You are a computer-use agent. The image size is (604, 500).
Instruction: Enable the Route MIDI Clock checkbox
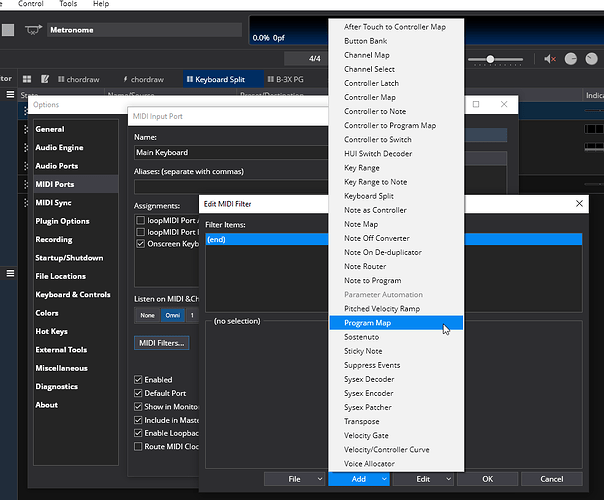[x=138, y=446]
